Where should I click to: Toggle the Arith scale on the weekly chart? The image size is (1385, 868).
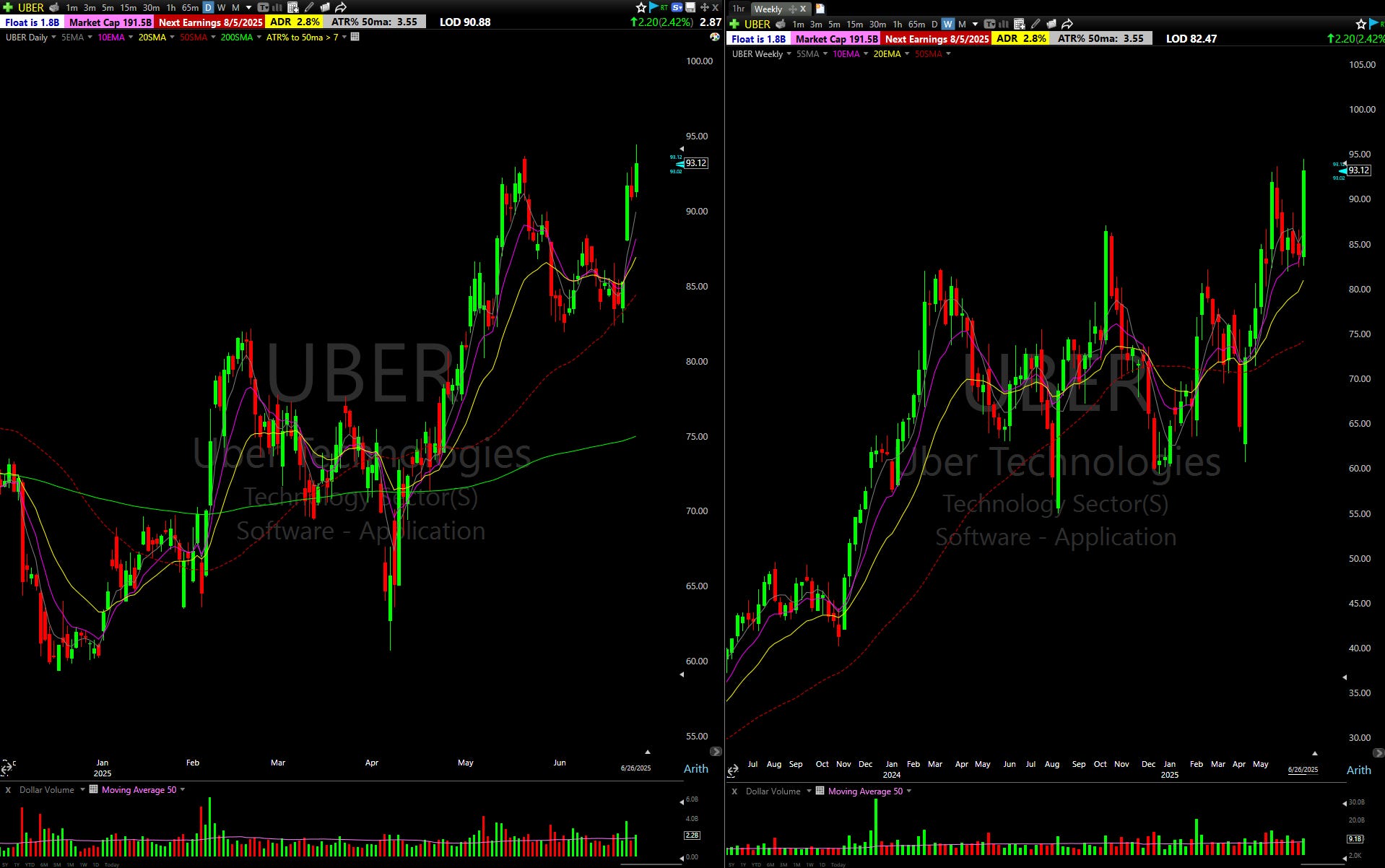pos(1358,770)
